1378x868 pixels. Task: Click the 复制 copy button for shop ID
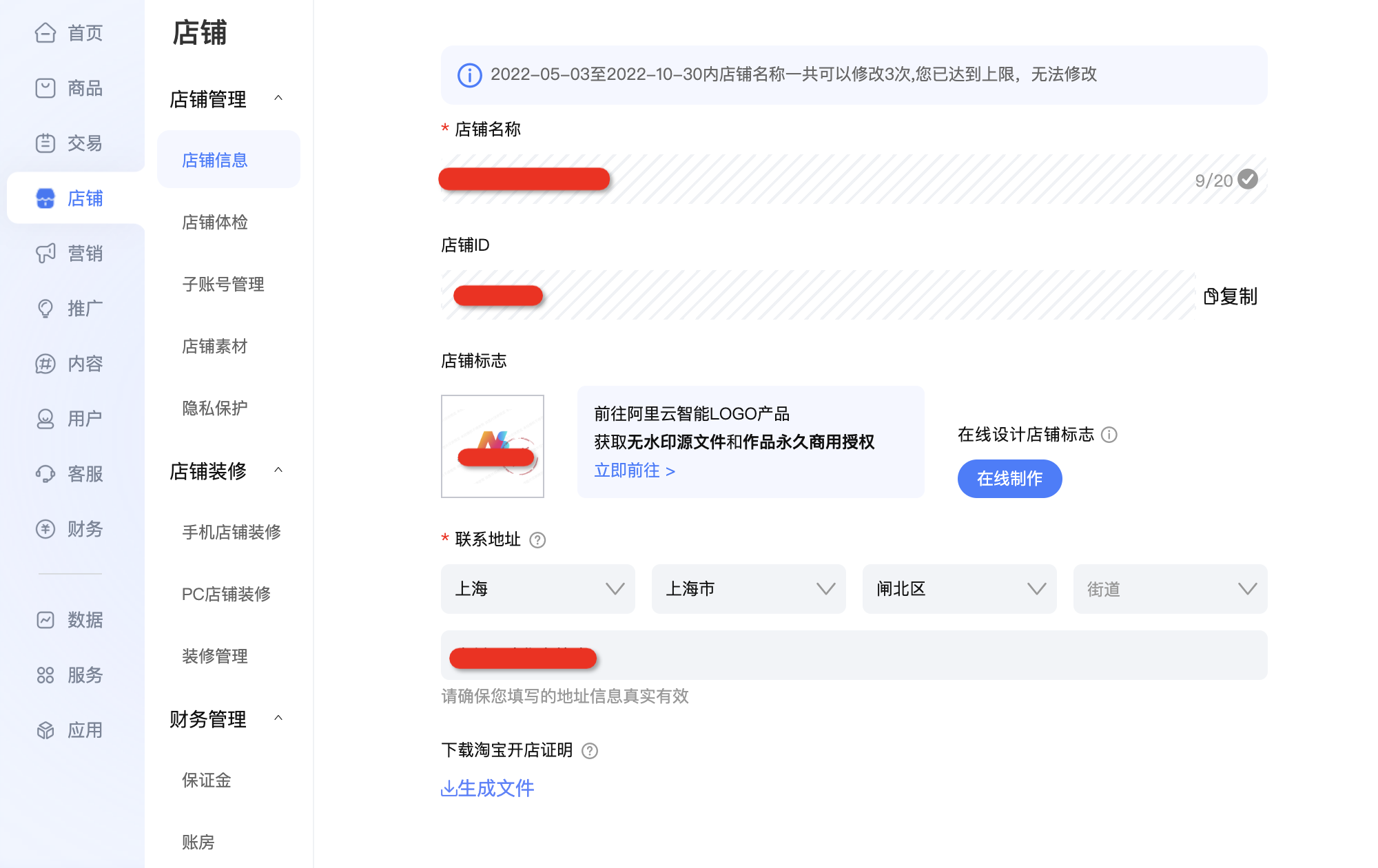click(x=1231, y=296)
